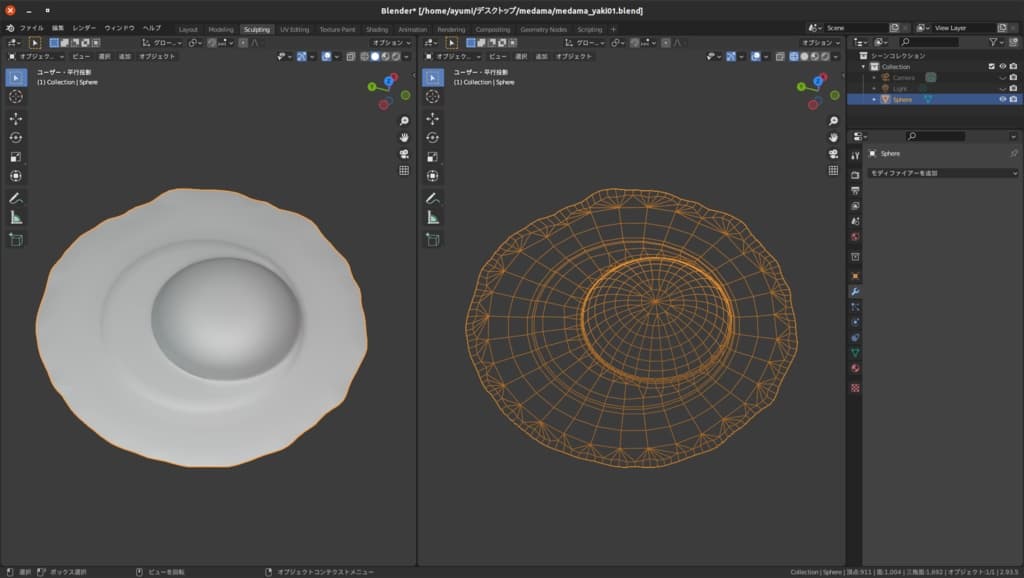Switch to the Modeling workspace tab
Viewport: 1024px width, 578px height.
tap(220, 29)
